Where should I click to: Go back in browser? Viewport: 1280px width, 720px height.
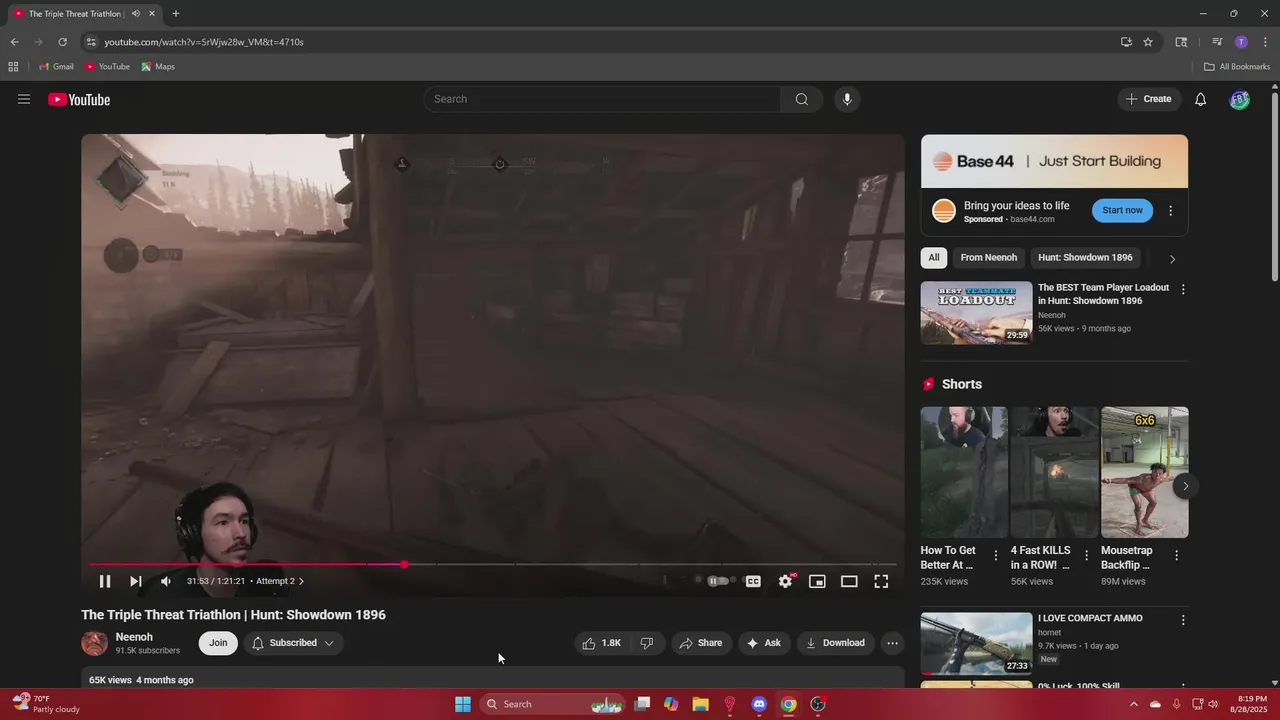(14, 42)
